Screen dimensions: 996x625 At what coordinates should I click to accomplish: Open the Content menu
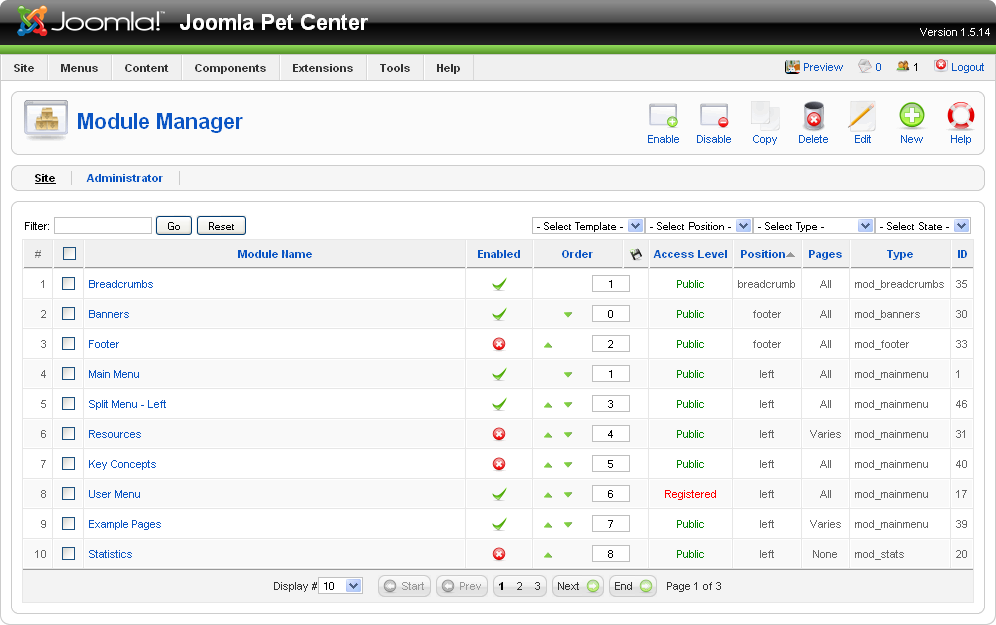[x=146, y=68]
